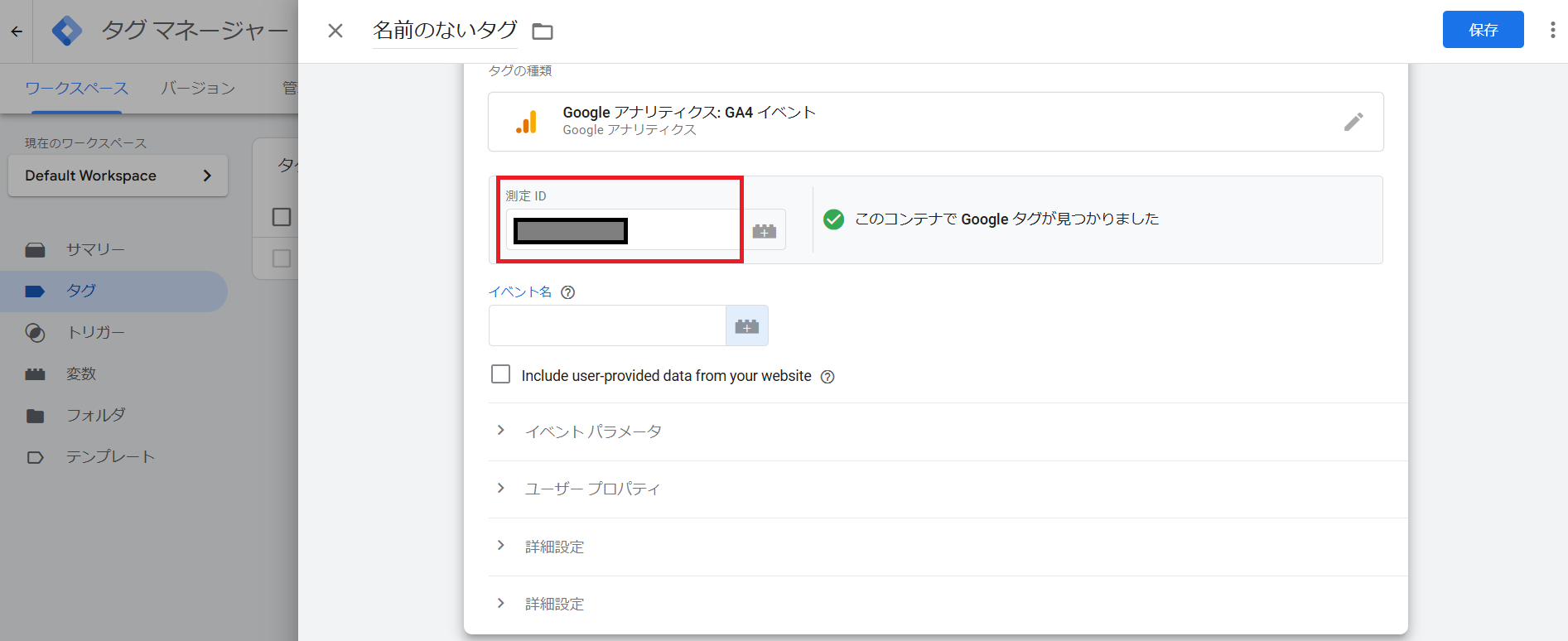The width and height of the screenshot is (1568, 641).
Task: Open トリガー in the sidebar
Action: pos(113,332)
